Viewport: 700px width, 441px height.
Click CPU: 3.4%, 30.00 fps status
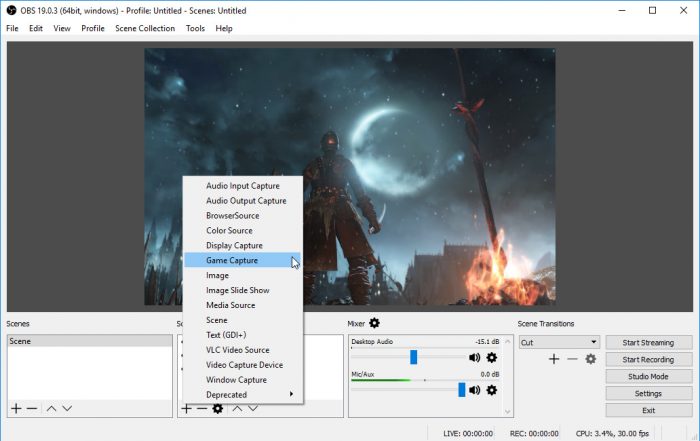pyautogui.click(x=612, y=433)
